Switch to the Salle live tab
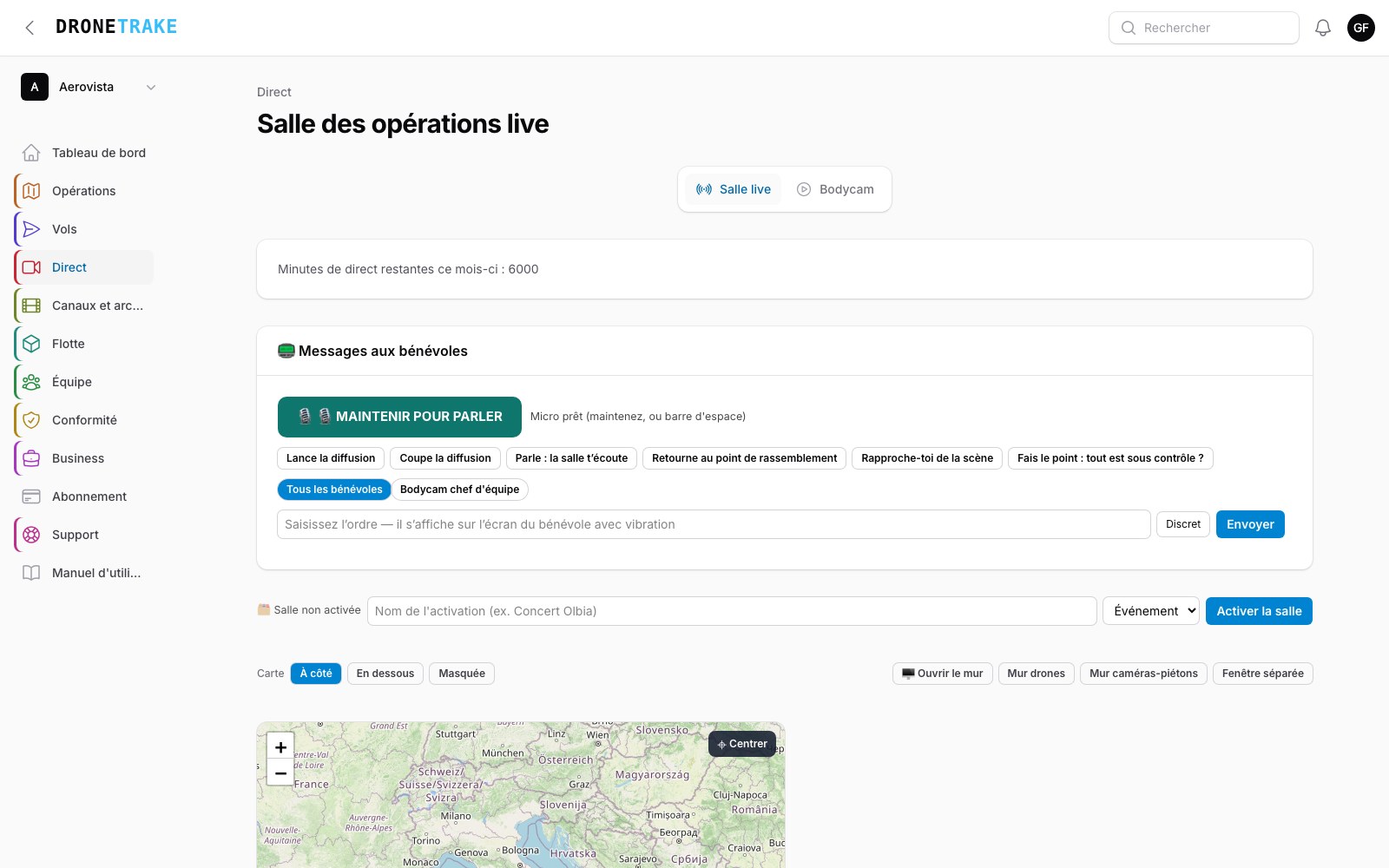Viewport: 1389px width, 868px height. point(734,189)
